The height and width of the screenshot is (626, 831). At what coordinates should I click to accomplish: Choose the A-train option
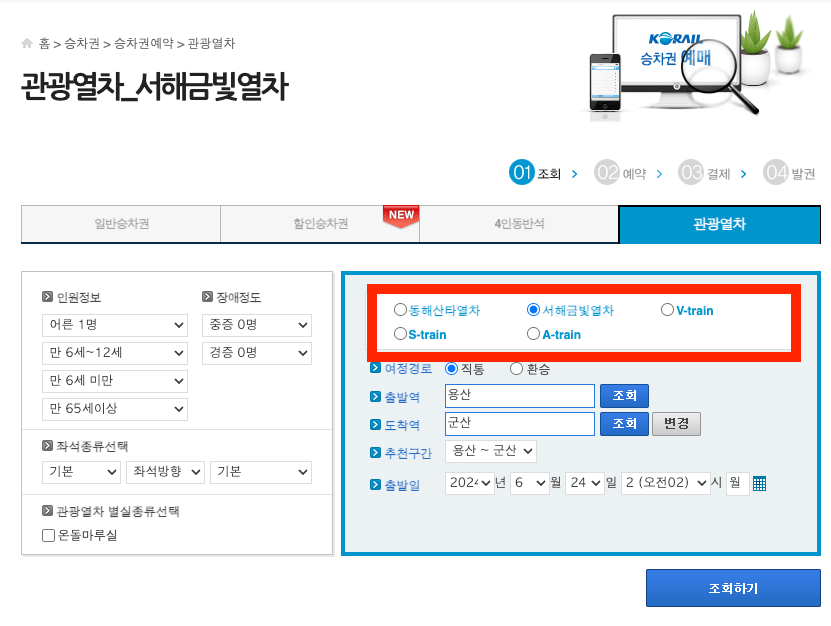(x=533, y=334)
